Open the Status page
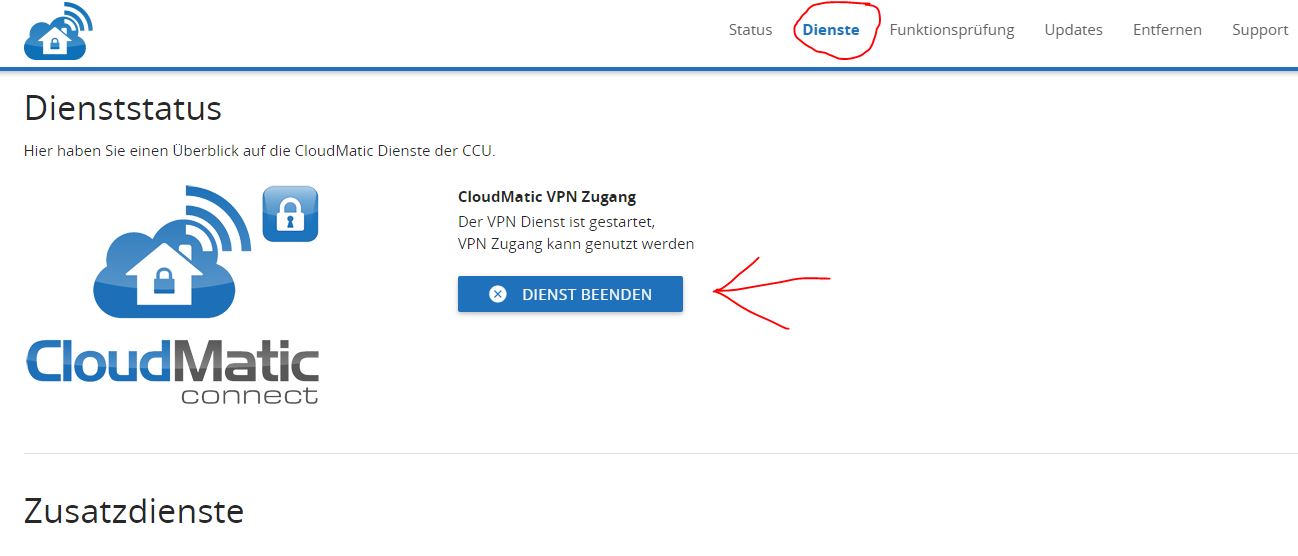1298x556 pixels. (750, 30)
